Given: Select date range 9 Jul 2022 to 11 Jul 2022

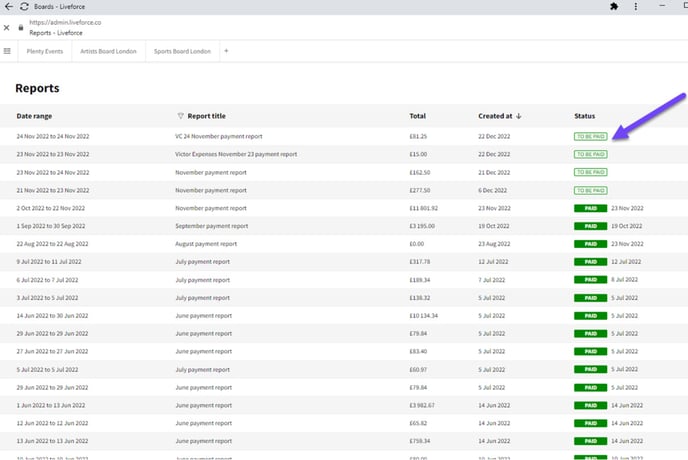Looking at the screenshot, I should (x=49, y=262).
